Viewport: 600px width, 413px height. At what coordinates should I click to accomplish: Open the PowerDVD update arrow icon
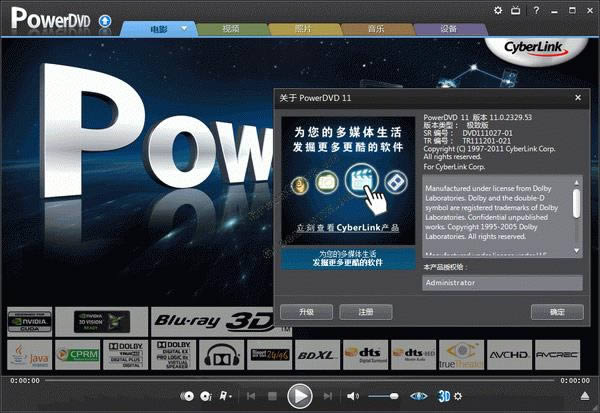tap(105, 21)
